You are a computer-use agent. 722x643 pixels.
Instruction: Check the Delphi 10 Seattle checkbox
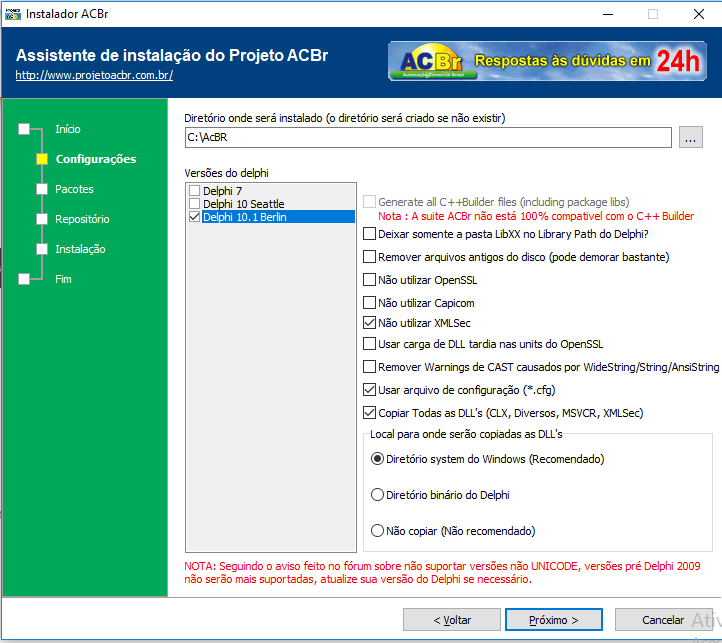pyautogui.click(x=195, y=204)
